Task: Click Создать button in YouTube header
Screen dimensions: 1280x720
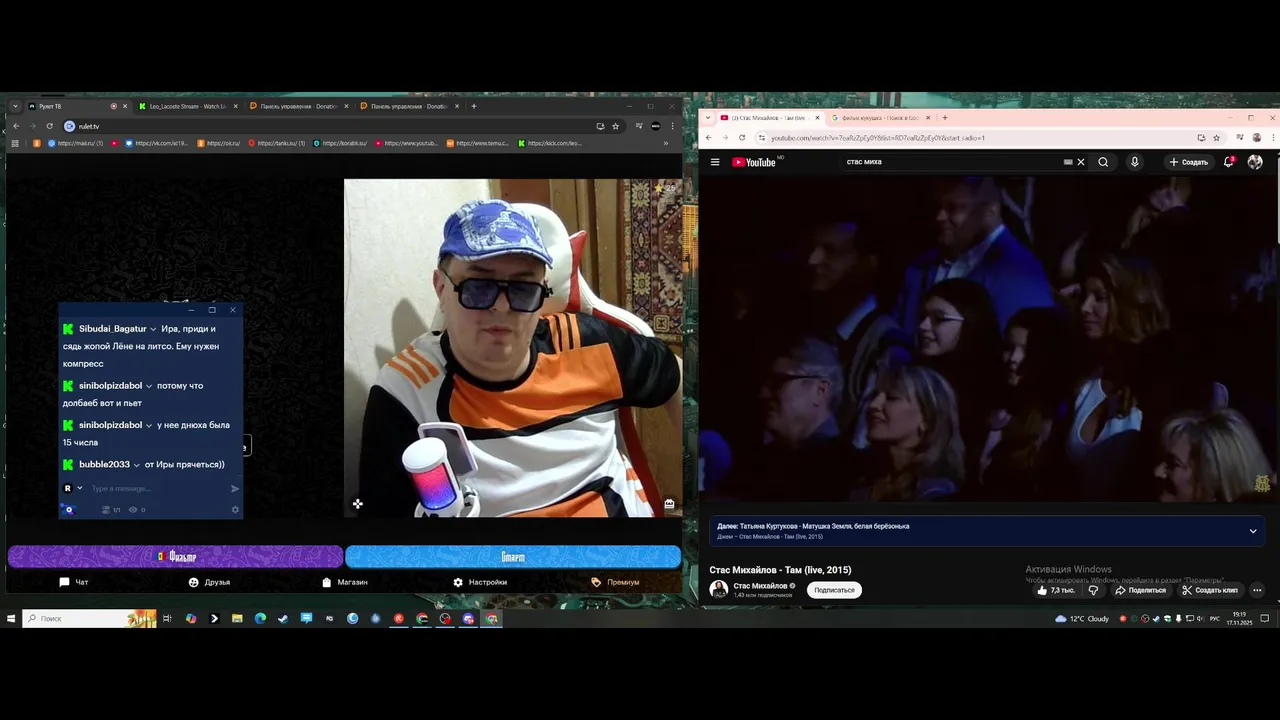Action: [x=1189, y=162]
